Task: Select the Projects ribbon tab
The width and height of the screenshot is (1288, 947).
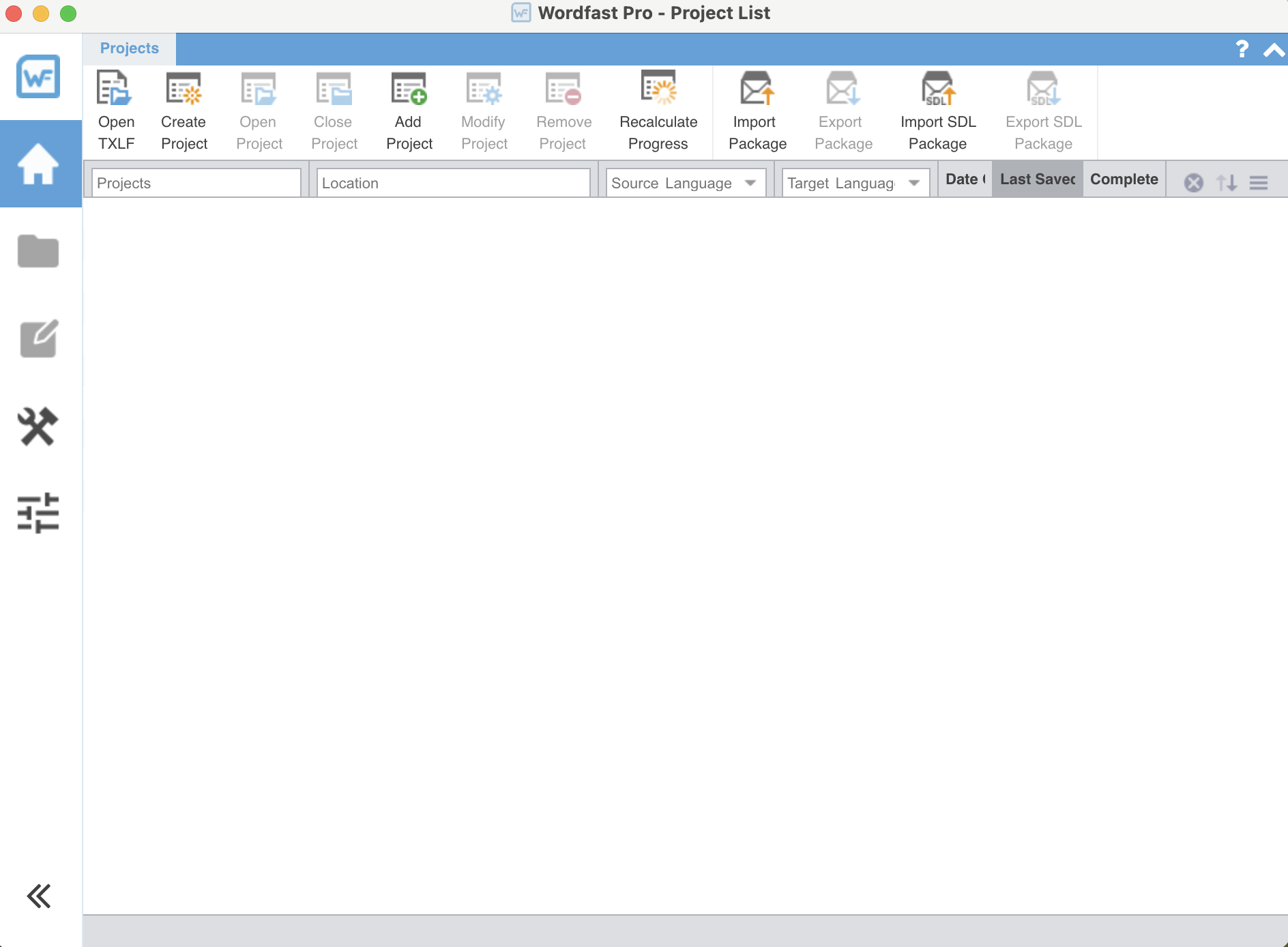Action: [x=129, y=48]
